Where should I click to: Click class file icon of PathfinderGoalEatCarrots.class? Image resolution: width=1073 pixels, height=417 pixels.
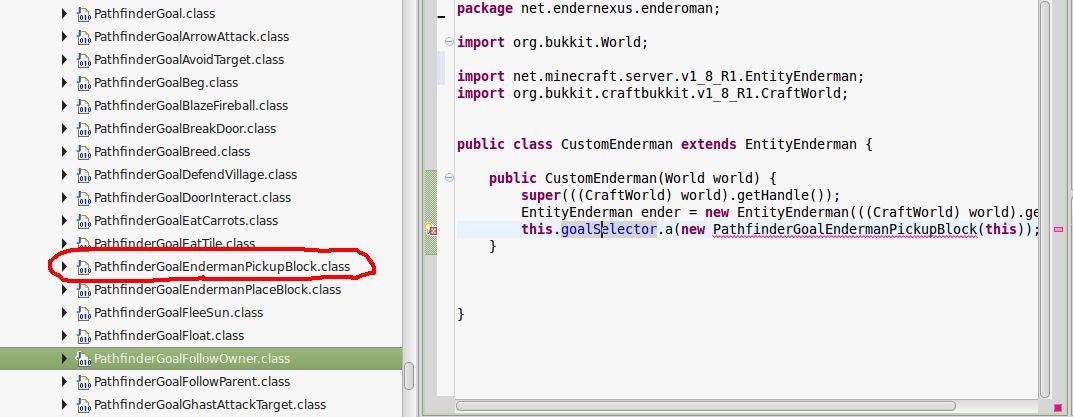pos(83,222)
